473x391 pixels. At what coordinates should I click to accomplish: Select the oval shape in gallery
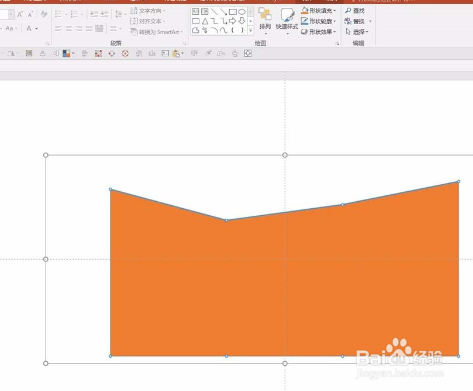[242, 12]
